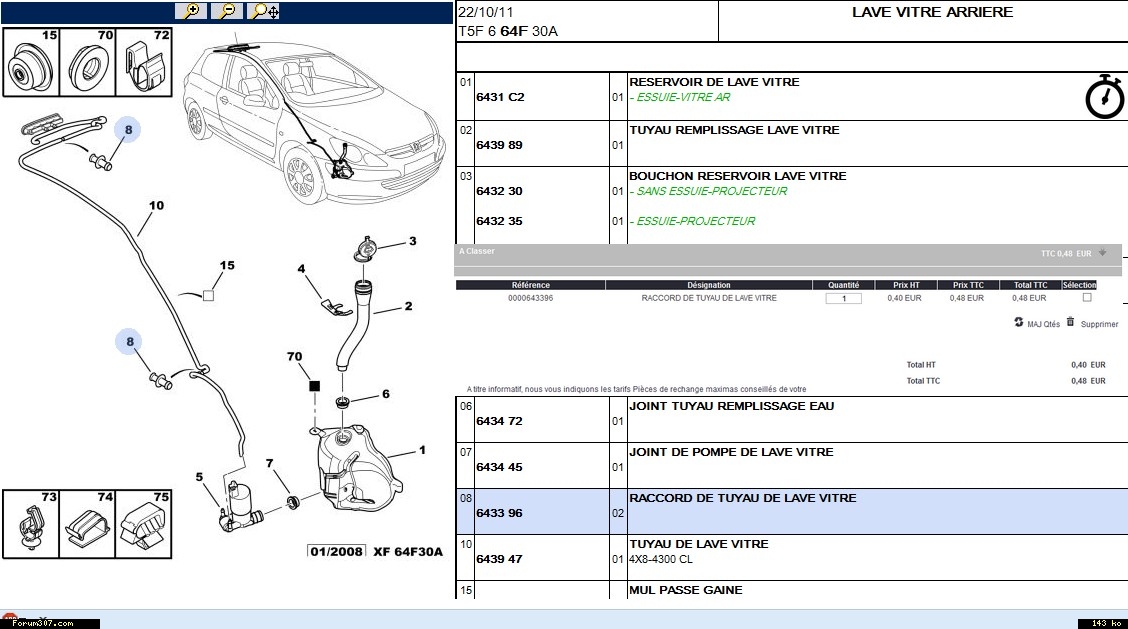
Task: Click the zoom out magnifier icon
Action: [227, 11]
